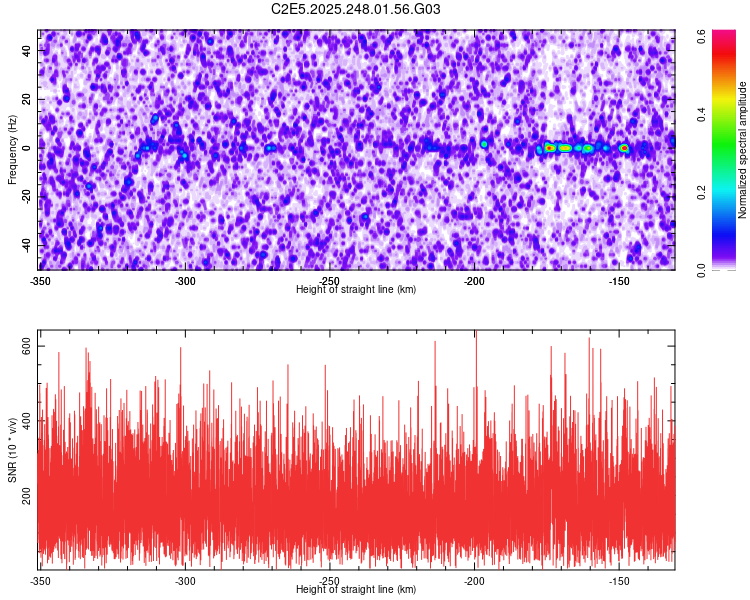The image size is (750, 600).
Task: Click the SNR (10 * v/v) axis label
Action: [x=12, y=450]
